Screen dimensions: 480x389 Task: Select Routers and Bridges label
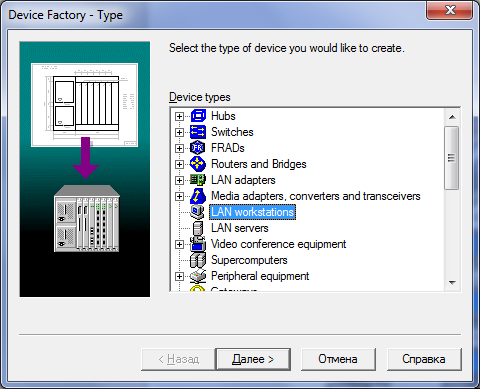(x=259, y=164)
